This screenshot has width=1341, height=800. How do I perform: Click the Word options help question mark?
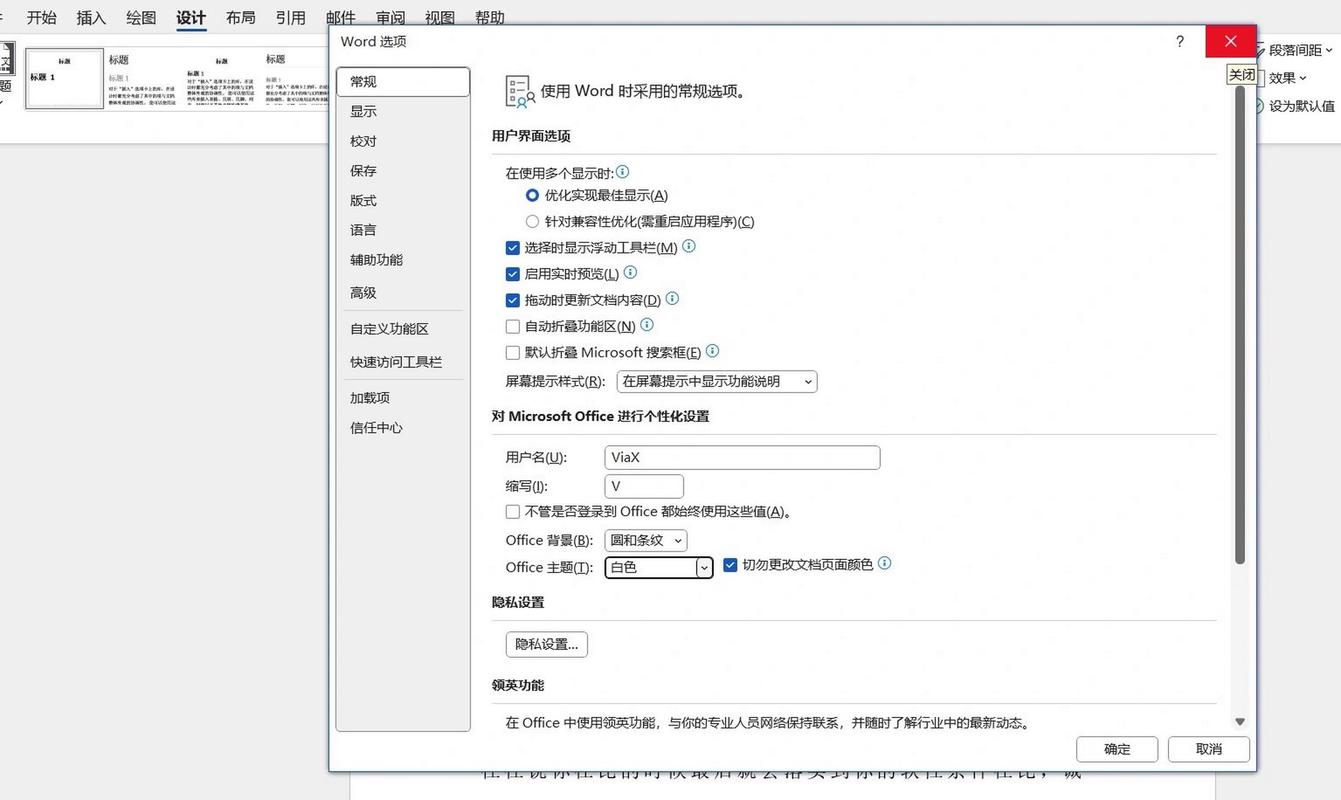(x=1180, y=41)
